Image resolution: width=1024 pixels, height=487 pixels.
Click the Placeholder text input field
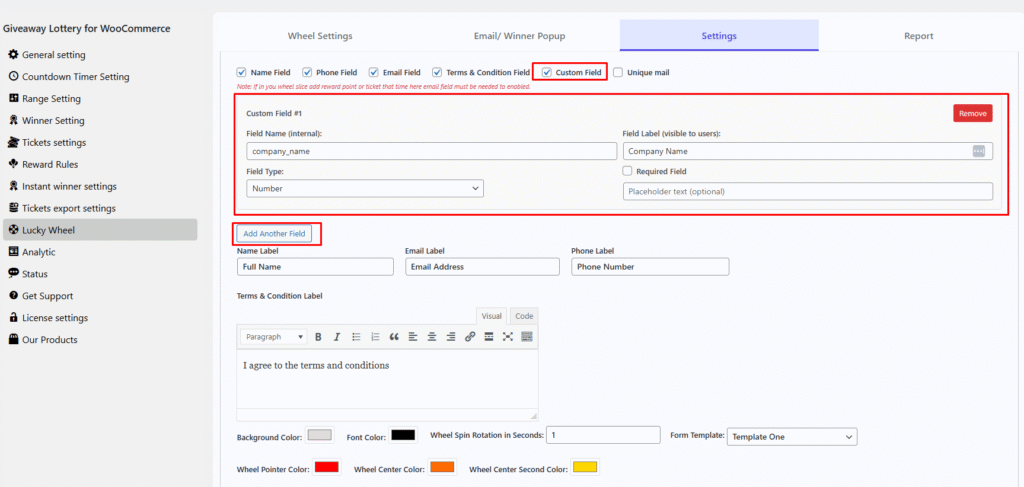coord(807,191)
